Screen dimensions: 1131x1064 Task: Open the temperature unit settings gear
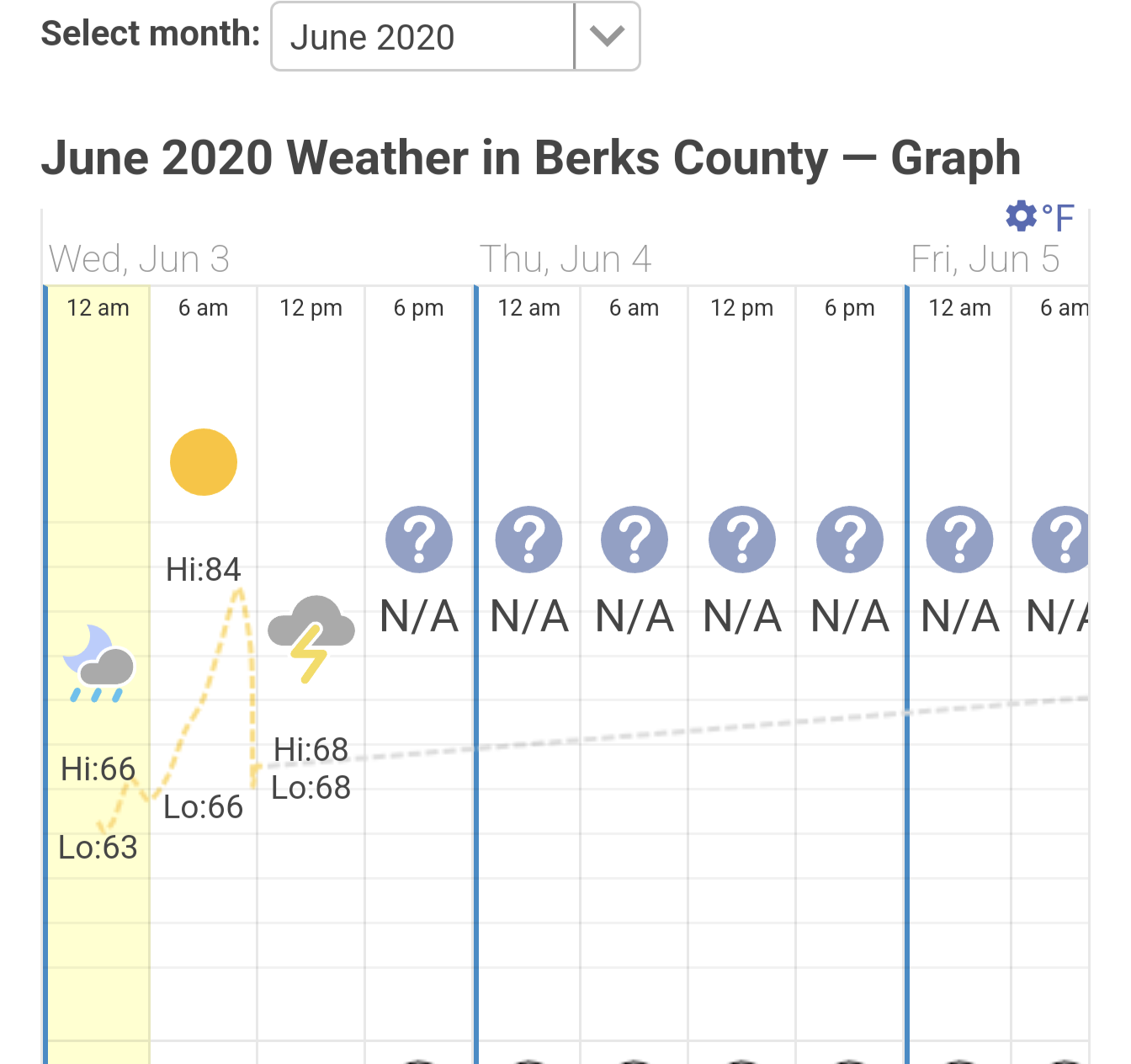coord(1021,216)
